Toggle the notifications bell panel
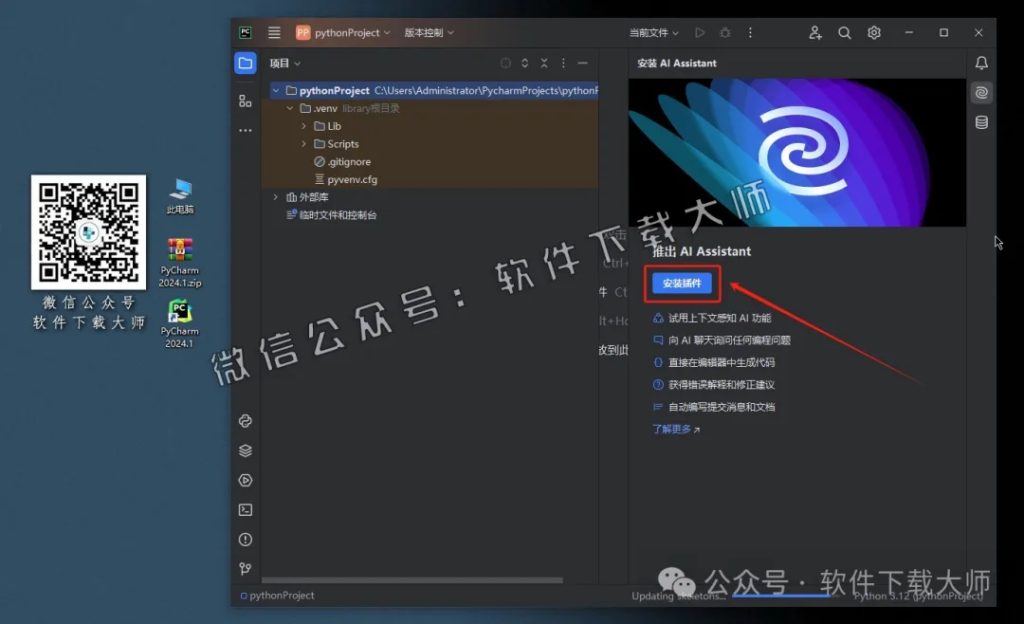 click(983, 62)
